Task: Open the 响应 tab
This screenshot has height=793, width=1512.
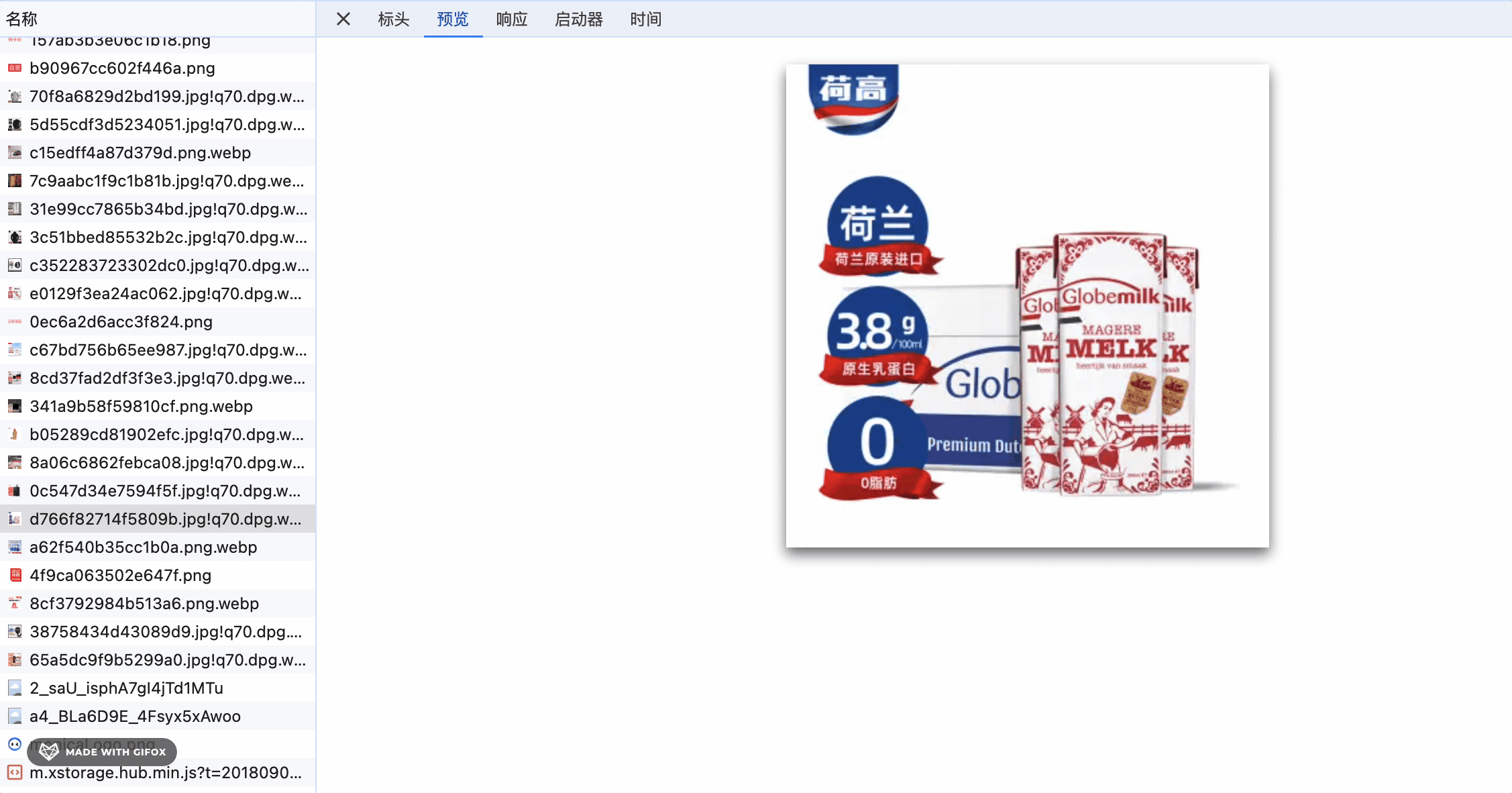Action: 511,19
